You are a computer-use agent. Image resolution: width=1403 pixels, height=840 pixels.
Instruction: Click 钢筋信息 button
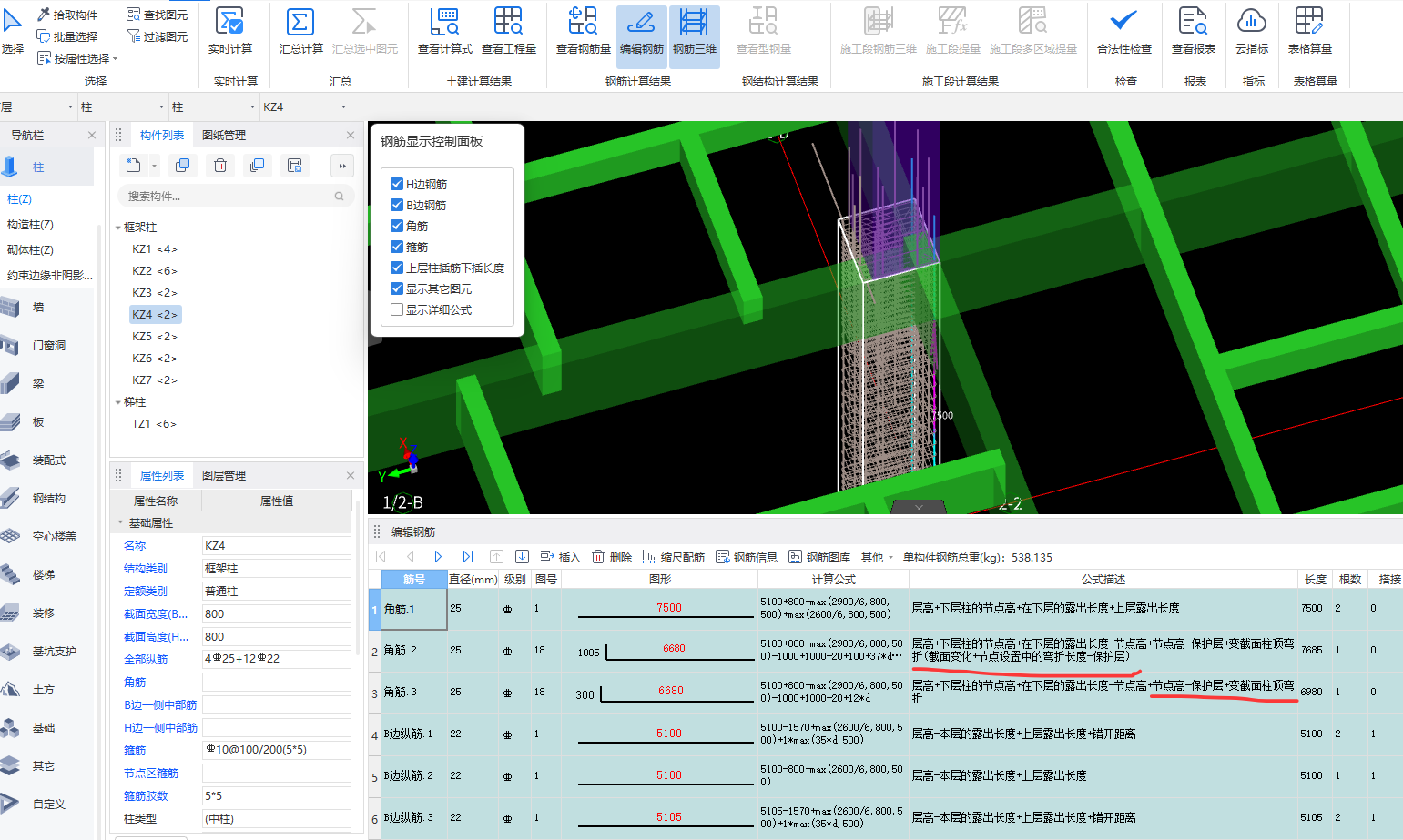tap(747, 557)
